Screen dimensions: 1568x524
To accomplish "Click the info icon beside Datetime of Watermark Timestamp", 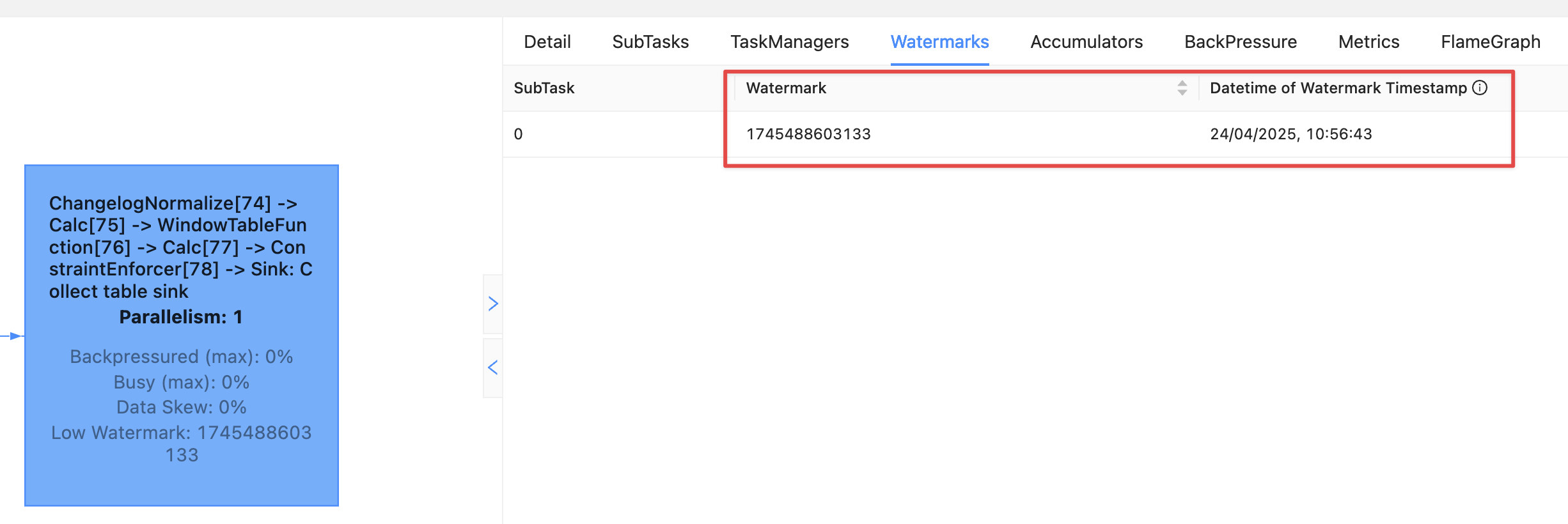I will (x=1480, y=88).
